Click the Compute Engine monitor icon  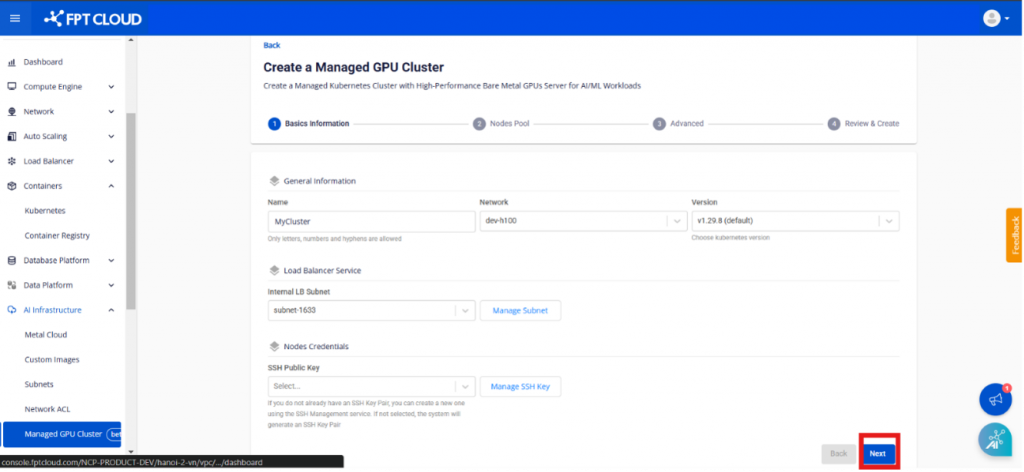(11, 87)
